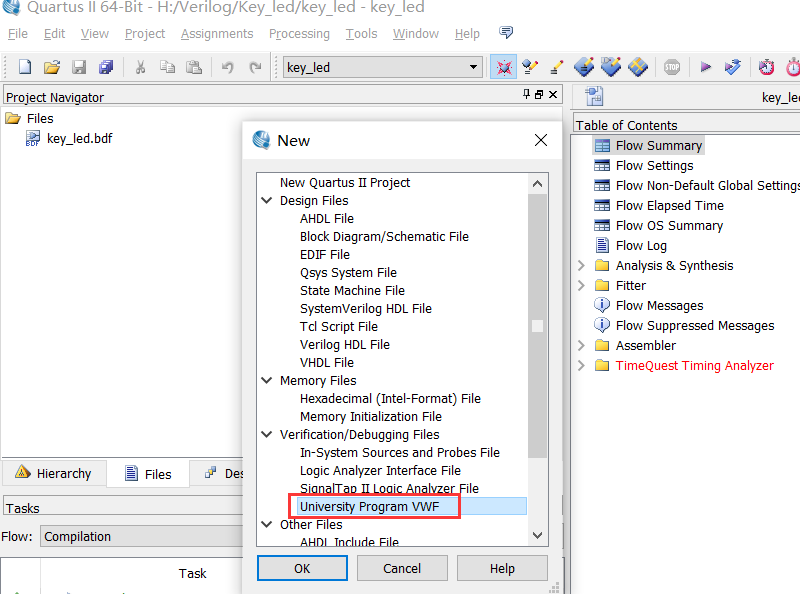Expand the Fitter folder
Screen dimensions: 800x594
tap(581, 285)
